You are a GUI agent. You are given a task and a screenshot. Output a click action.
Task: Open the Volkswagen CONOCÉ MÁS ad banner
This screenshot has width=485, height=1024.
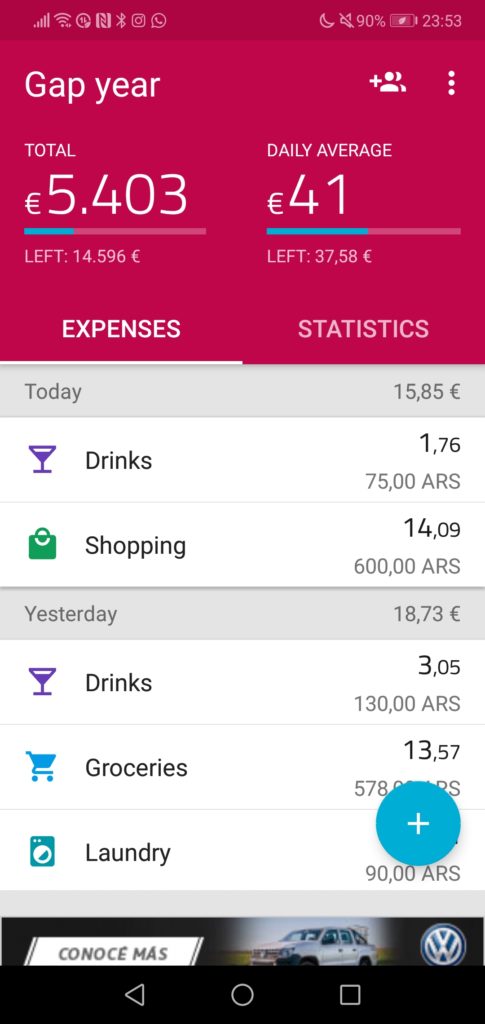click(242, 941)
